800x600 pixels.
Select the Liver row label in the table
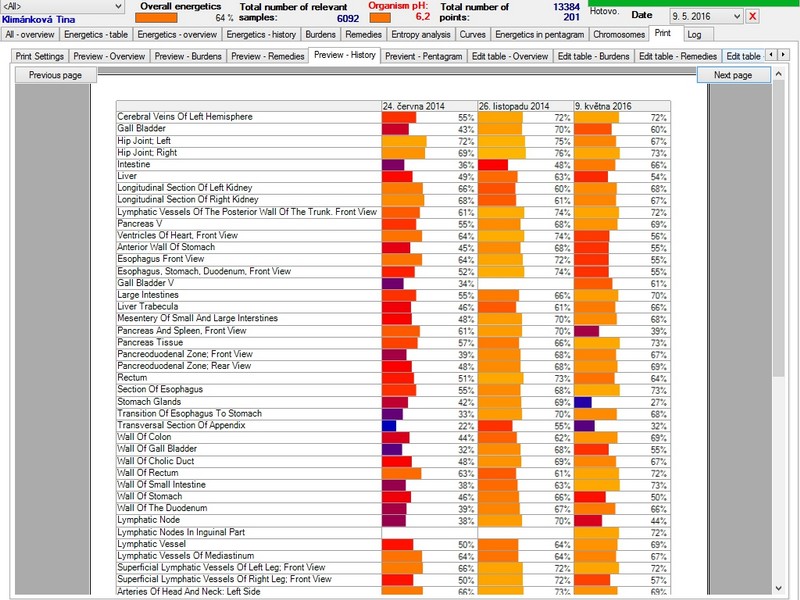[128, 176]
